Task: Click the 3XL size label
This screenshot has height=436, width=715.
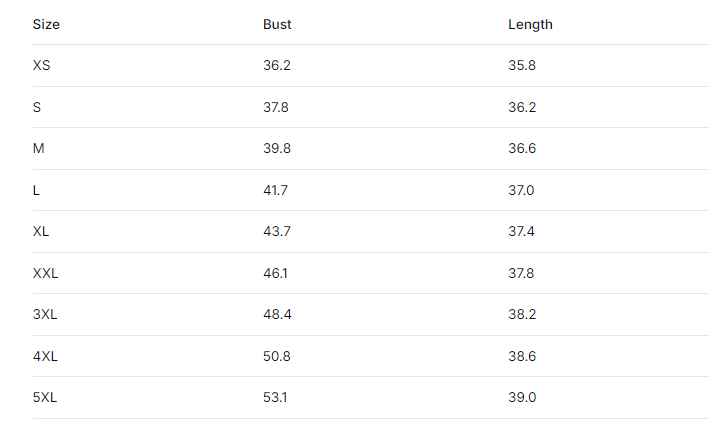Action: pyautogui.click(x=45, y=314)
